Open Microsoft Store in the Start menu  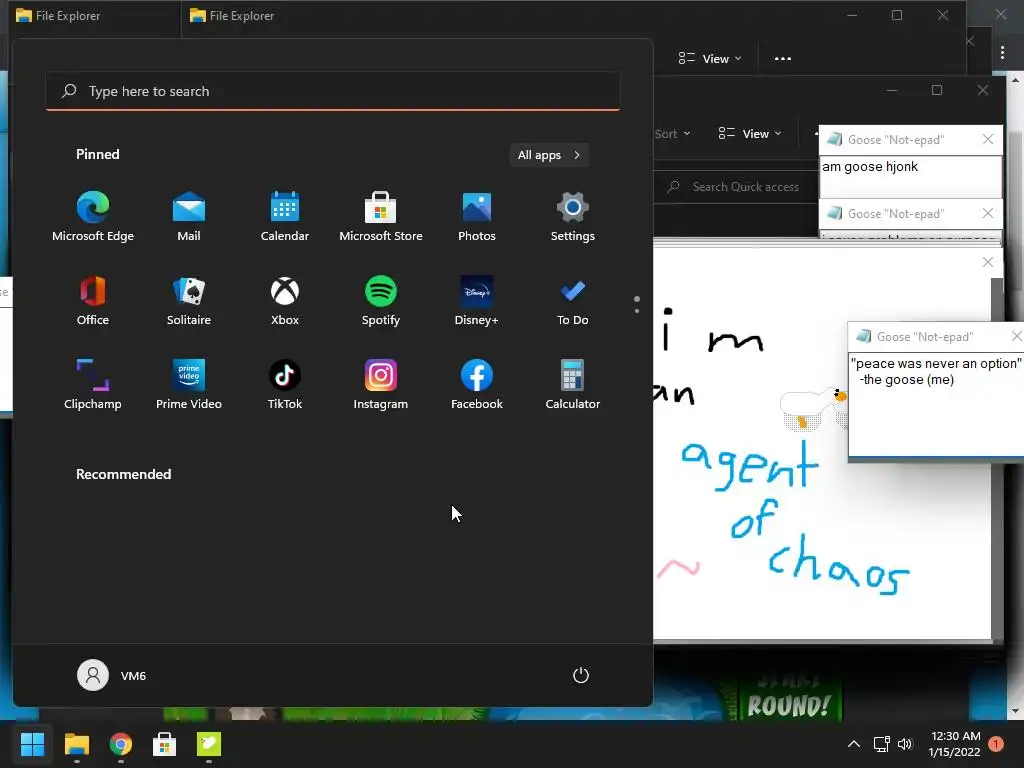(x=381, y=217)
